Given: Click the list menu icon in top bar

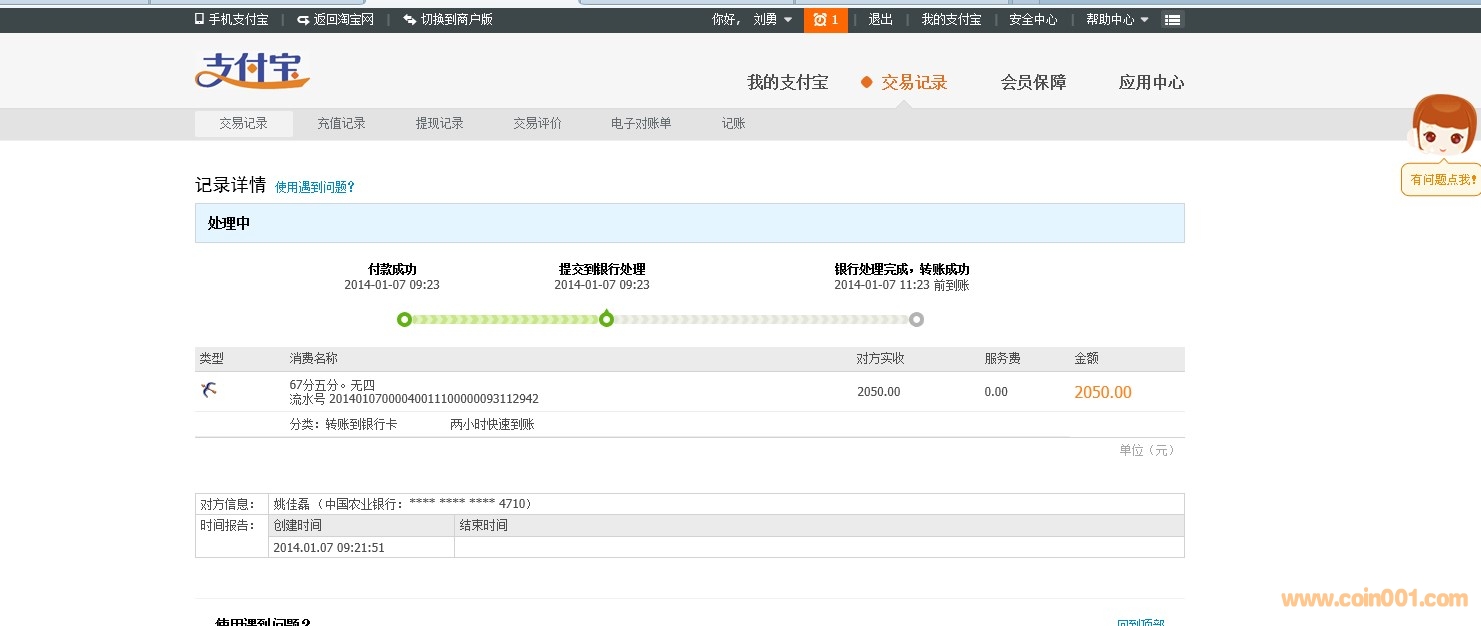Looking at the screenshot, I should click(1173, 20).
